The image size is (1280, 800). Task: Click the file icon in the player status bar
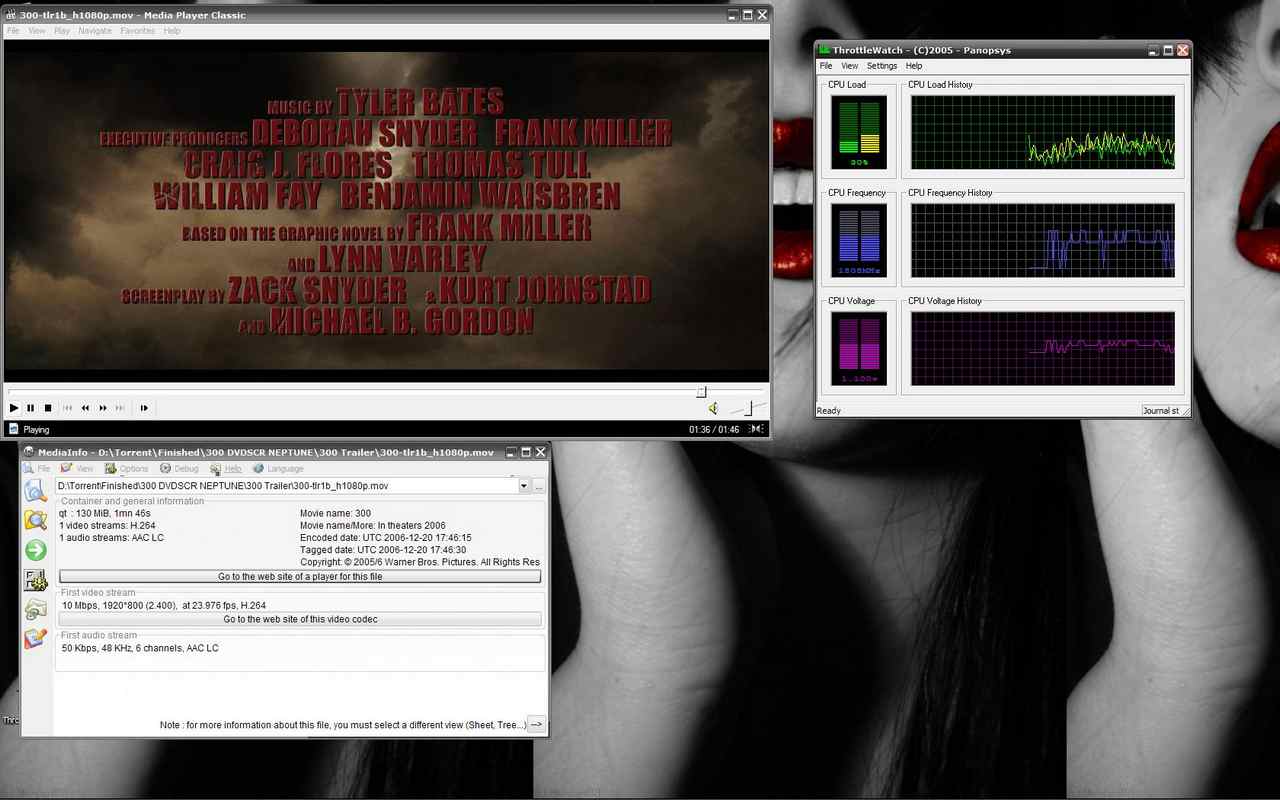coord(13,430)
